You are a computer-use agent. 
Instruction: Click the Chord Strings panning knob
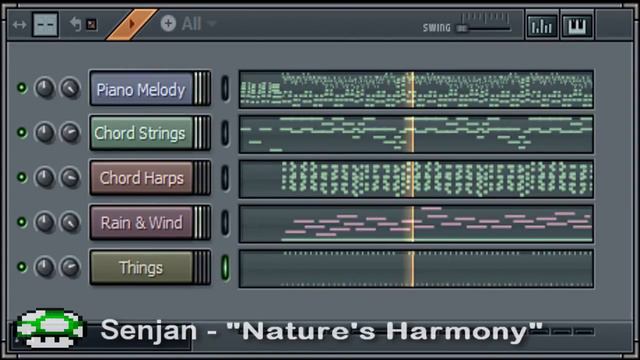tap(44, 133)
